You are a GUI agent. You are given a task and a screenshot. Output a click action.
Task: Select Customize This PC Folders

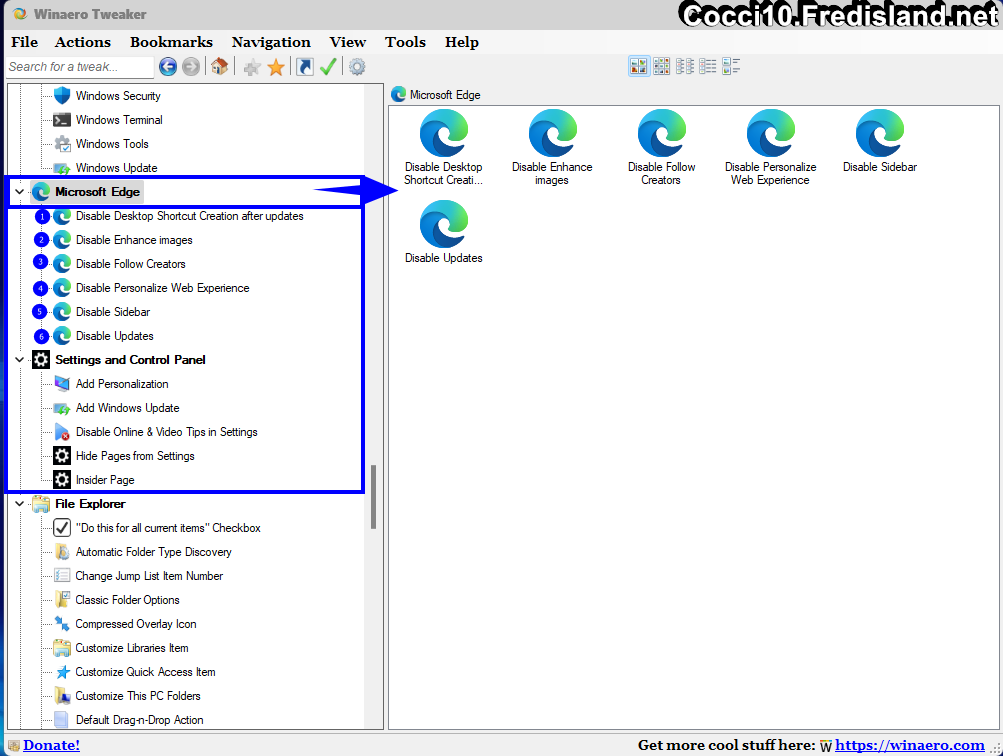click(138, 696)
